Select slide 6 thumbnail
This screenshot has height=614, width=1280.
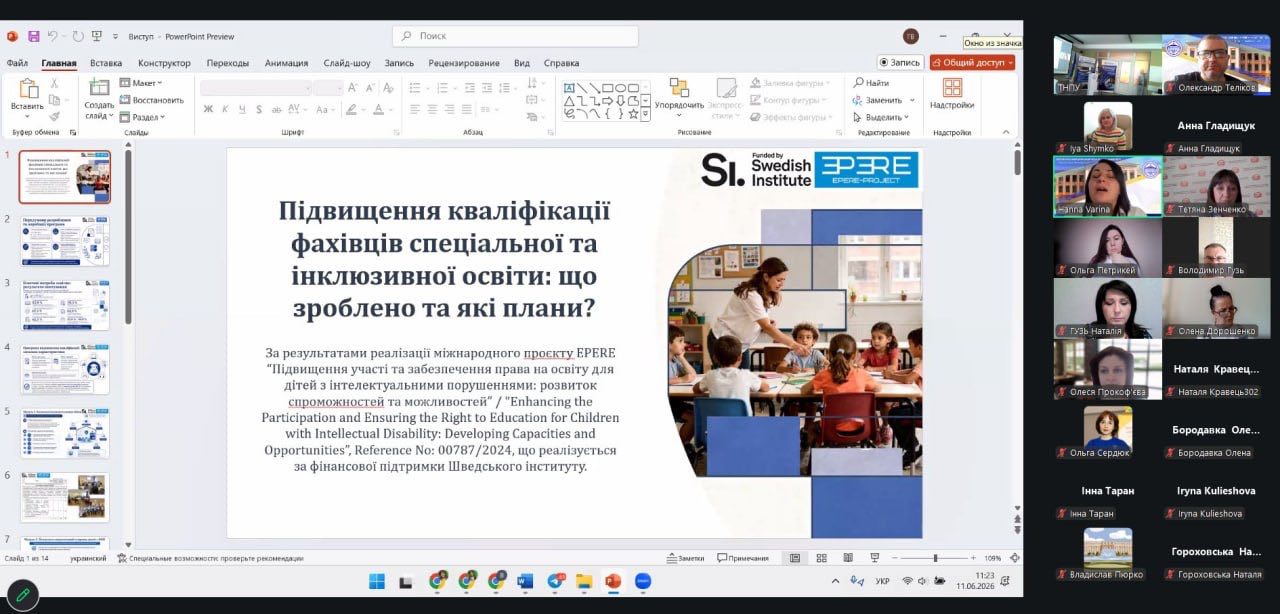click(x=66, y=497)
